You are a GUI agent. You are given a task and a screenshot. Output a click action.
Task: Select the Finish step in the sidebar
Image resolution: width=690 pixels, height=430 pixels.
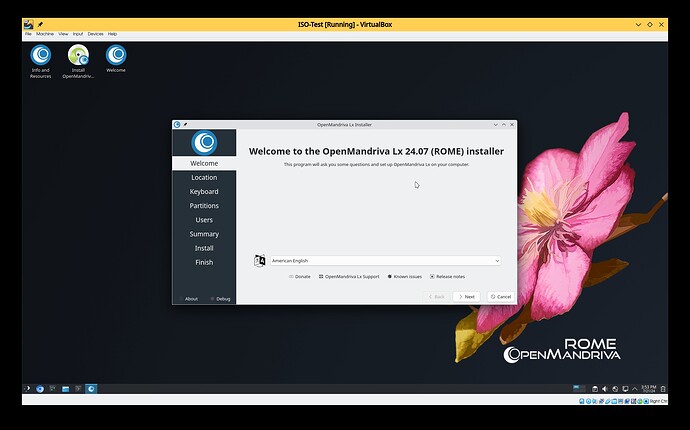pyautogui.click(x=204, y=262)
